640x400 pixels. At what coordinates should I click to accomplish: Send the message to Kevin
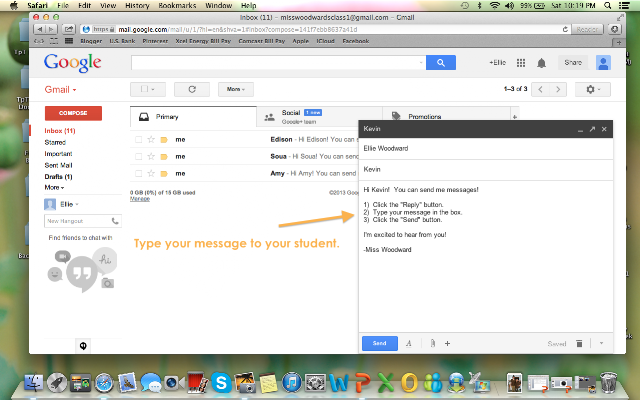click(380, 343)
